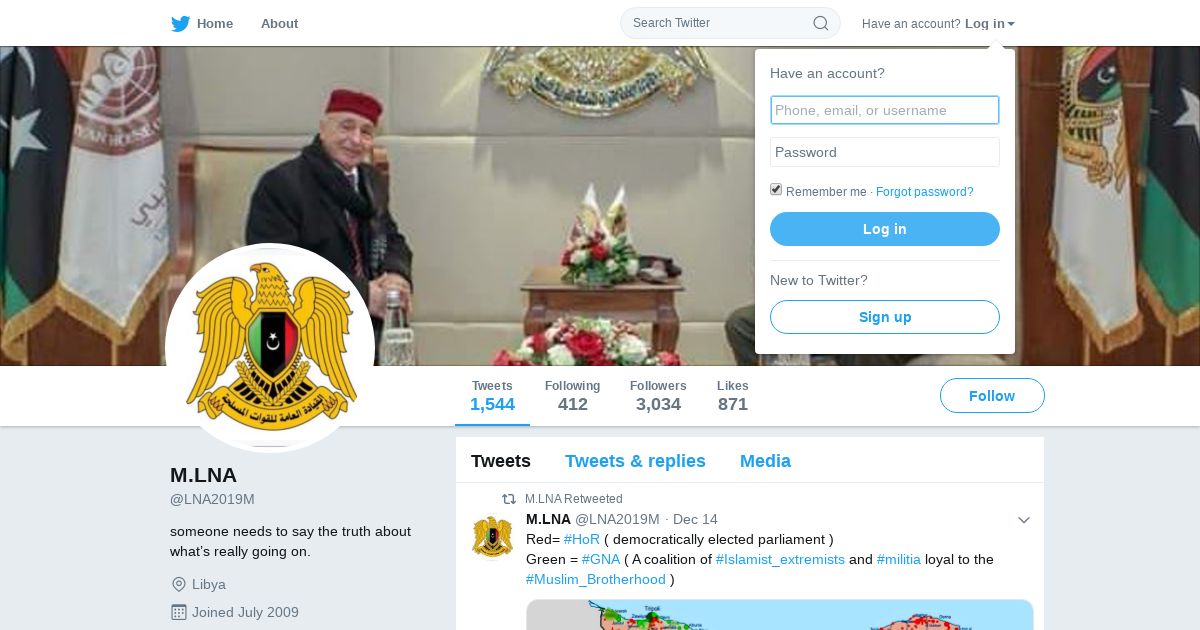The width and height of the screenshot is (1200, 630).
Task: Click the Libya location pin icon
Action: pyautogui.click(x=179, y=584)
